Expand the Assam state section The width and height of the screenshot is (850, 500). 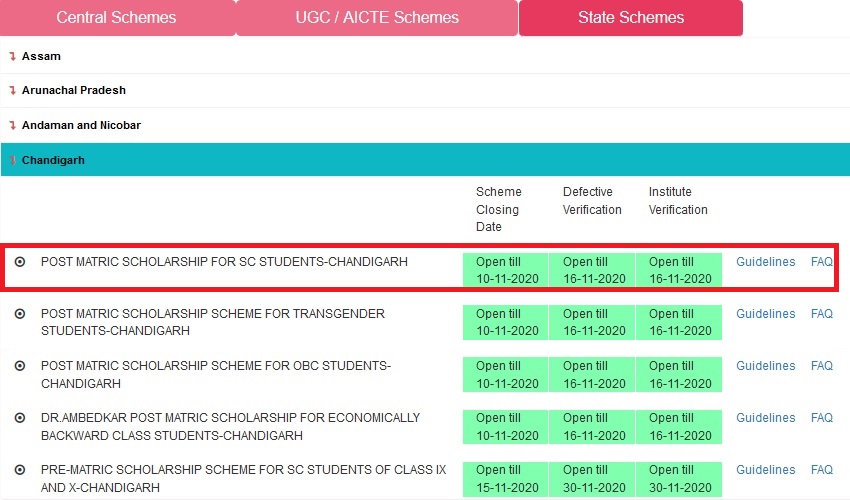tap(41, 56)
